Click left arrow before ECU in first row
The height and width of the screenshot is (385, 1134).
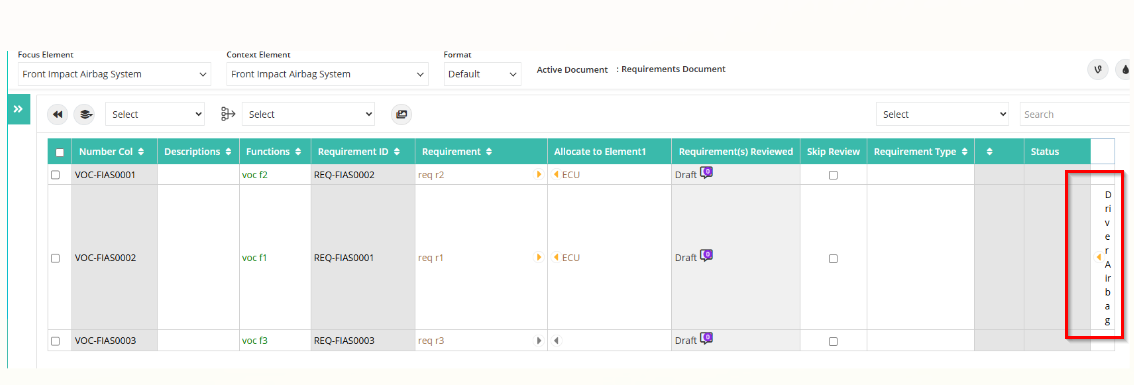(x=556, y=174)
